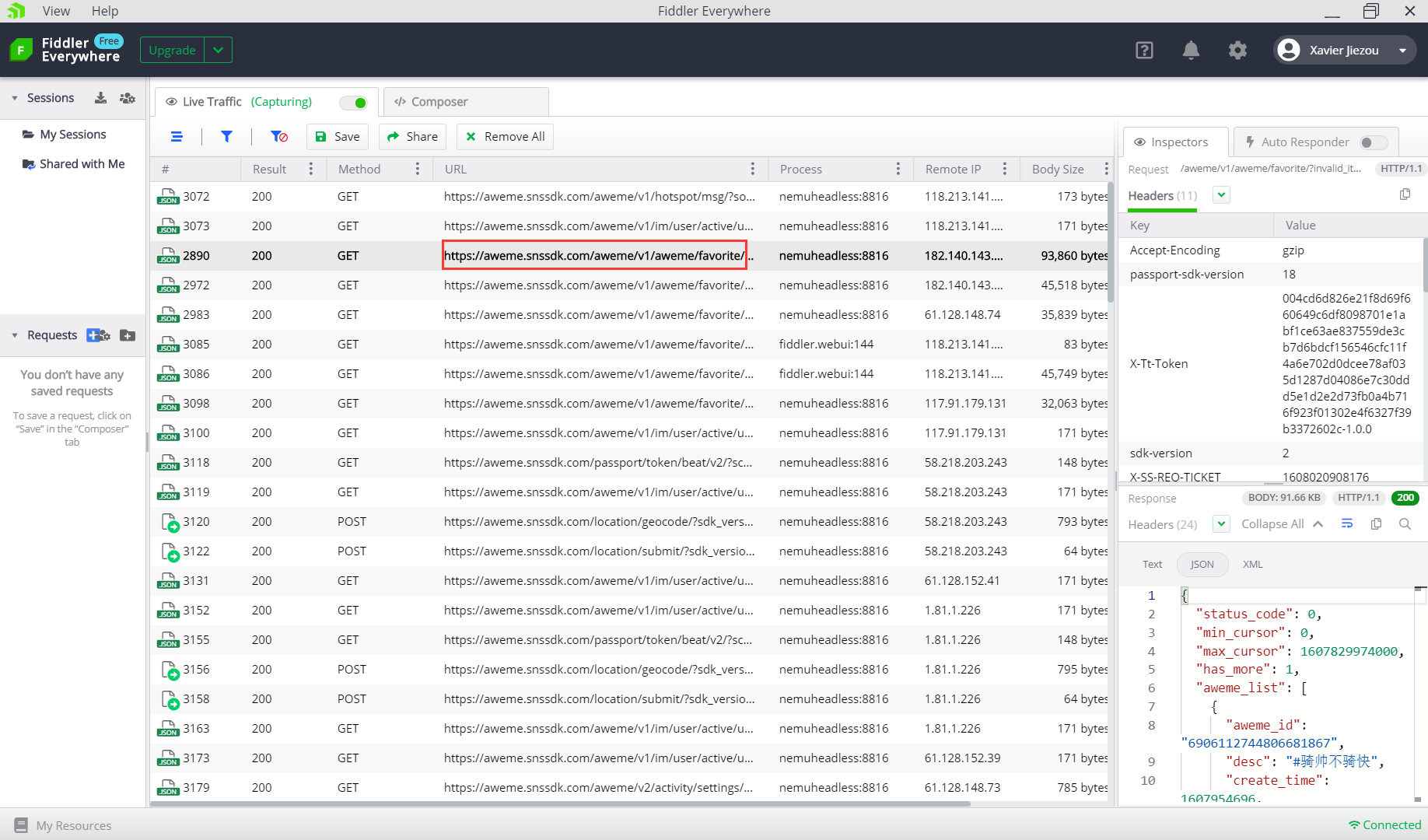Click the Connected status indicator
Viewport: 1428px width, 840px height.
click(x=1384, y=825)
